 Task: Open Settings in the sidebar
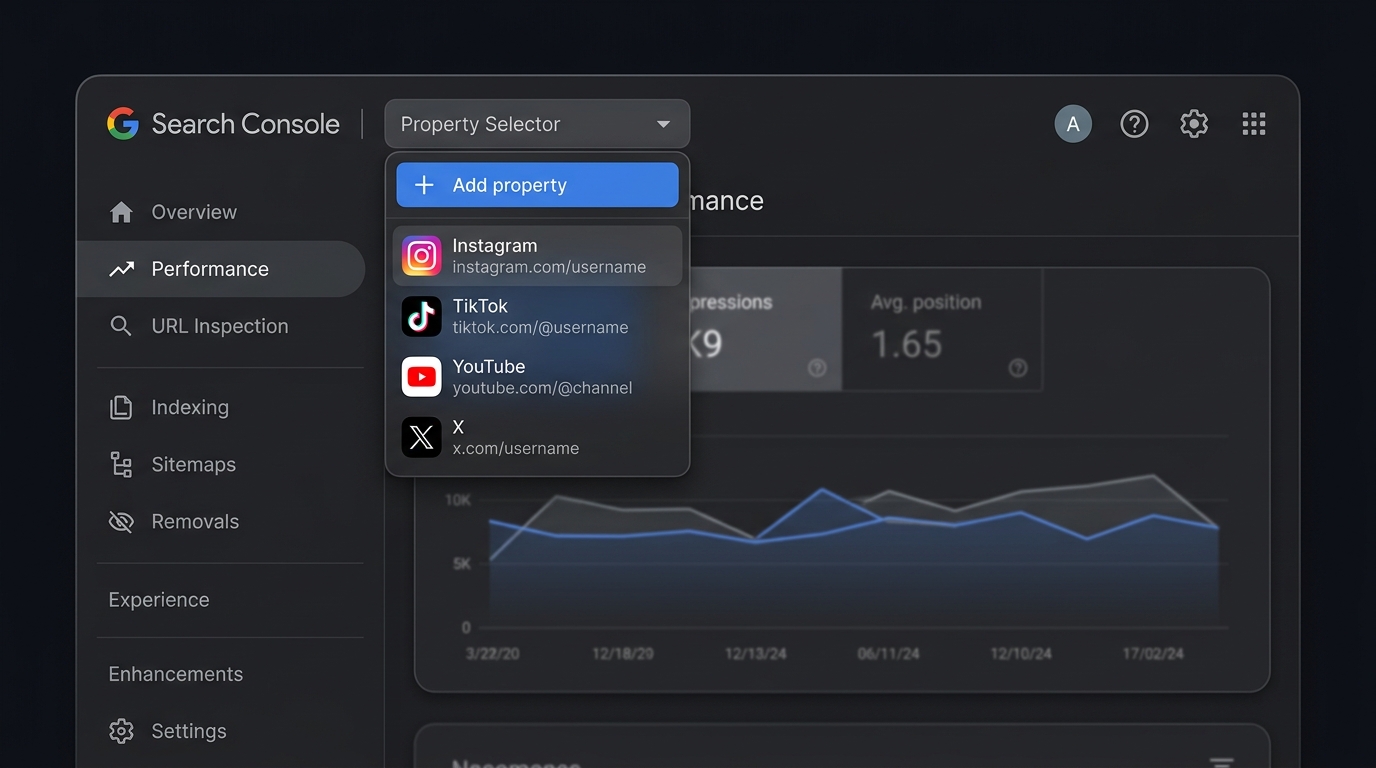tap(221, 731)
